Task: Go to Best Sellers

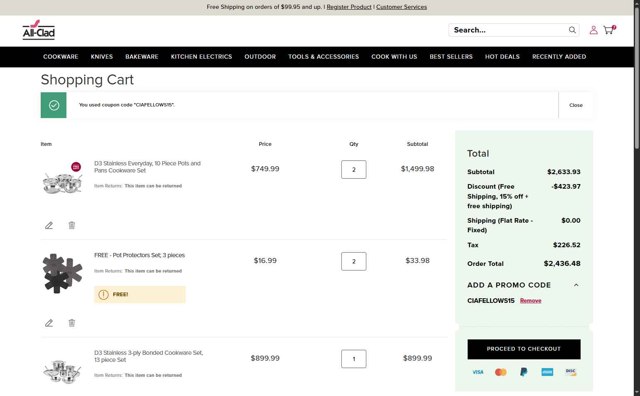Action: 451,57
